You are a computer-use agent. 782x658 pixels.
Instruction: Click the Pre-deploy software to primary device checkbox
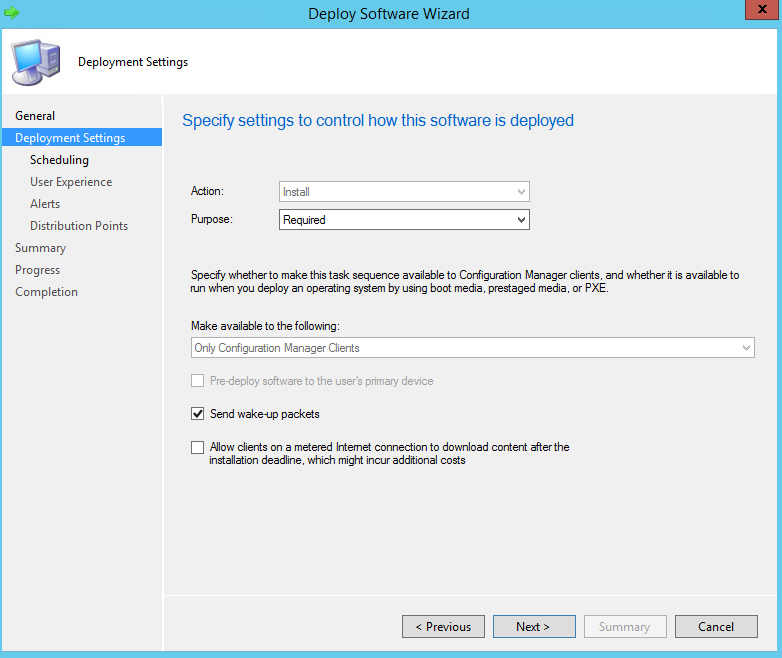click(197, 381)
